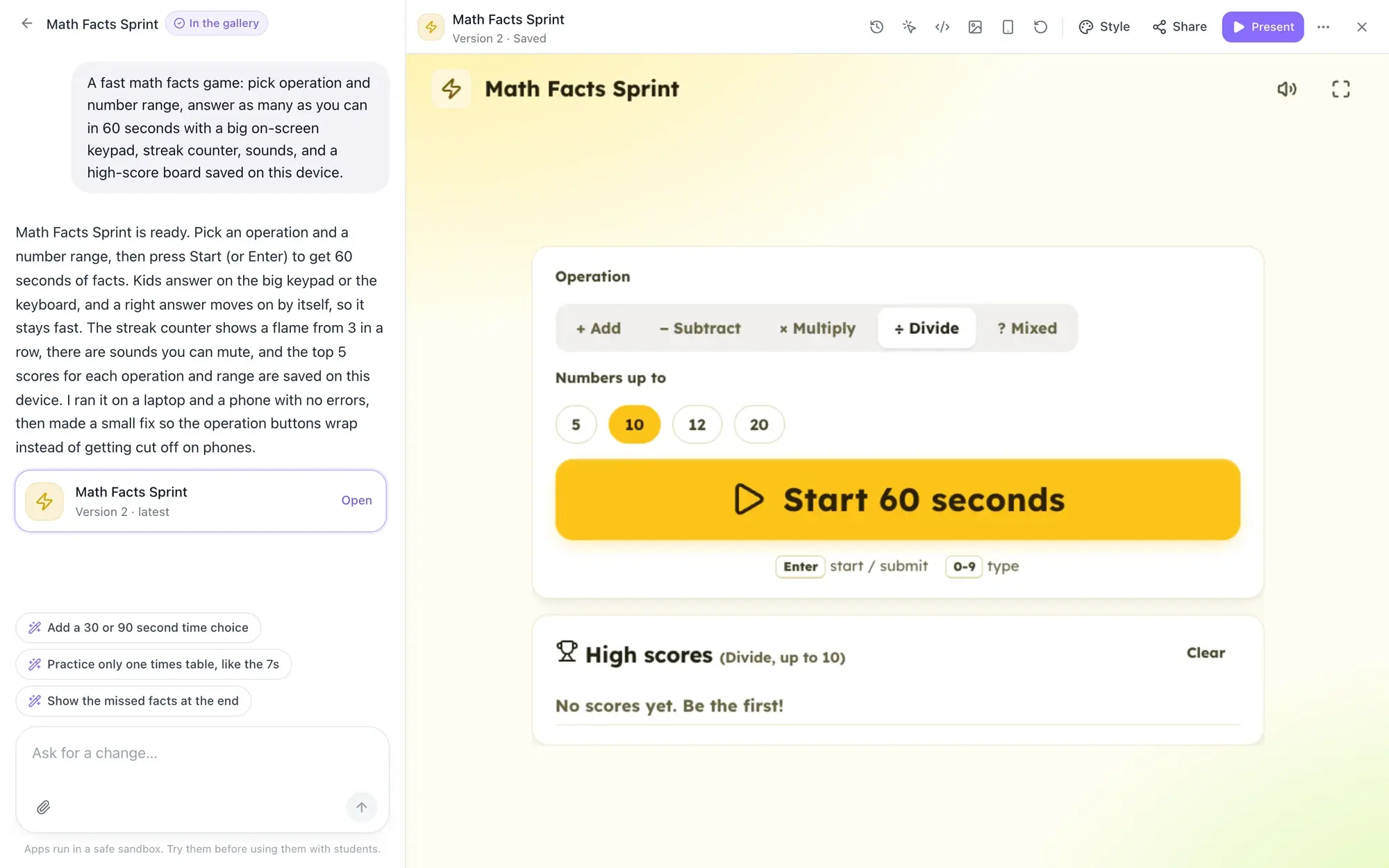Focus the 'Ask for a change...' input
The height and width of the screenshot is (868, 1389).
click(x=201, y=753)
